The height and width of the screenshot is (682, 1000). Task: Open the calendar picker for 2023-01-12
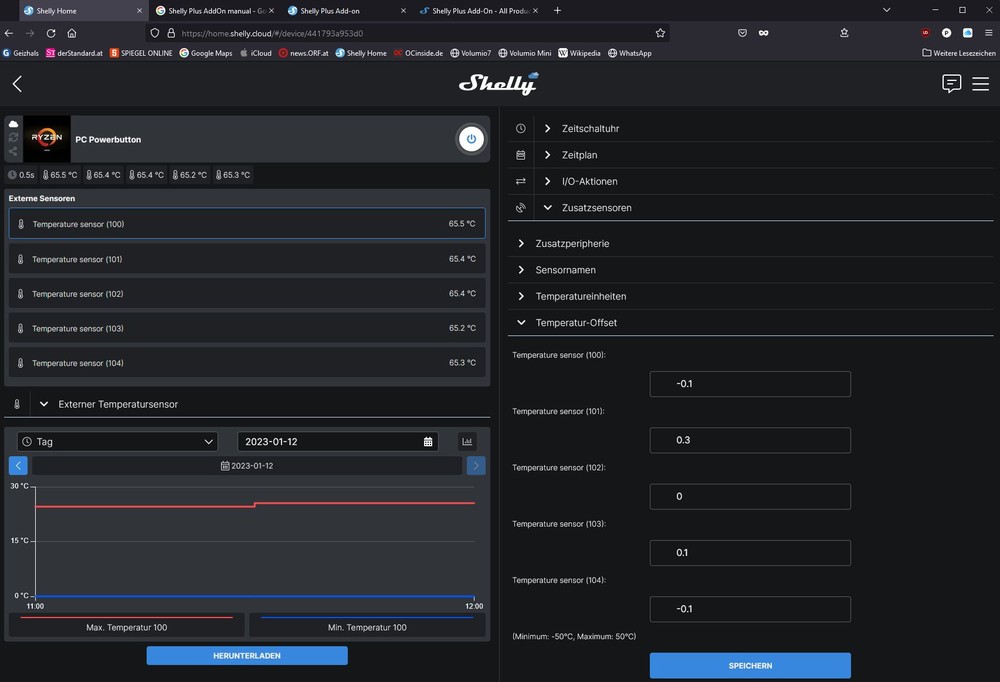pyautogui.click(x=428, y=441)
